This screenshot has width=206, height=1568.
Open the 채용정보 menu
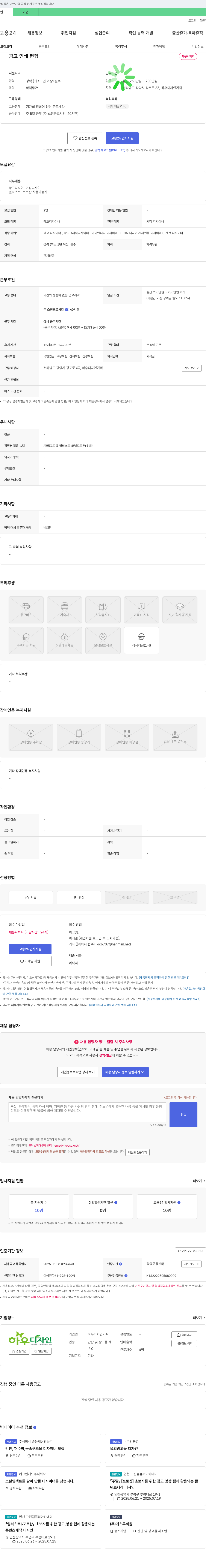tap(35, 33)
